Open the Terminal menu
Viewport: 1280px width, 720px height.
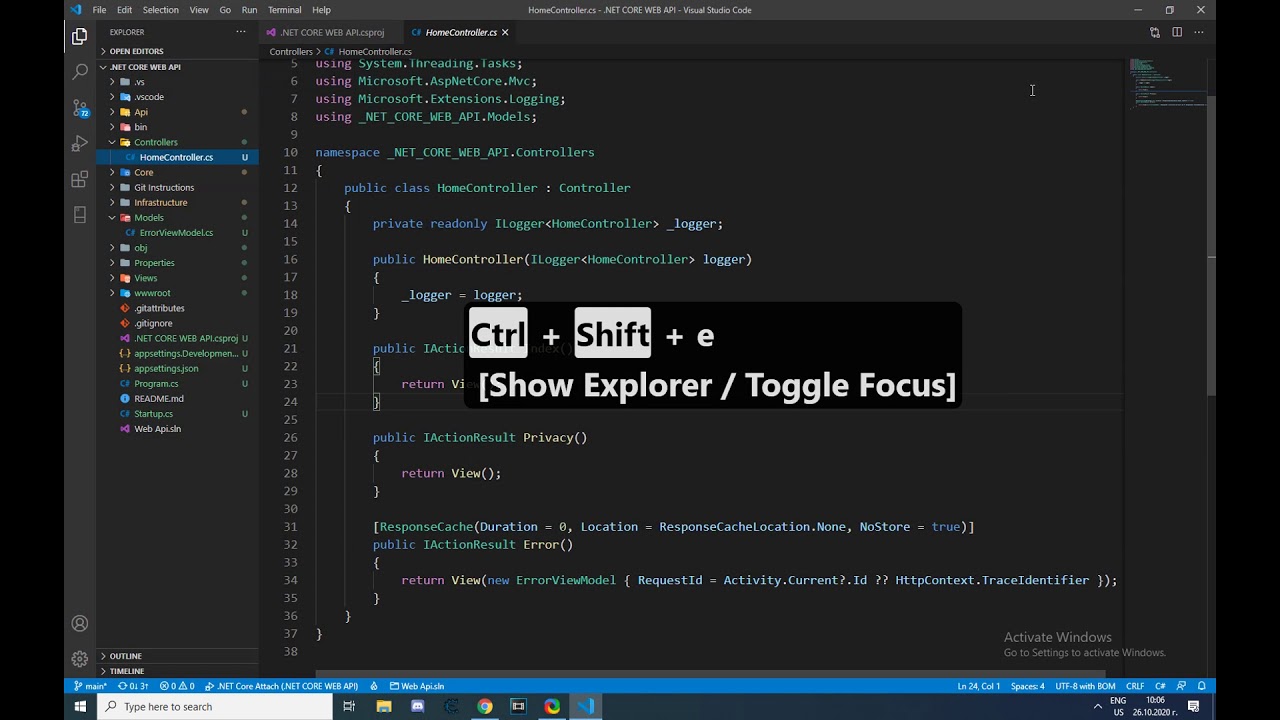click(x=284, y=10)
